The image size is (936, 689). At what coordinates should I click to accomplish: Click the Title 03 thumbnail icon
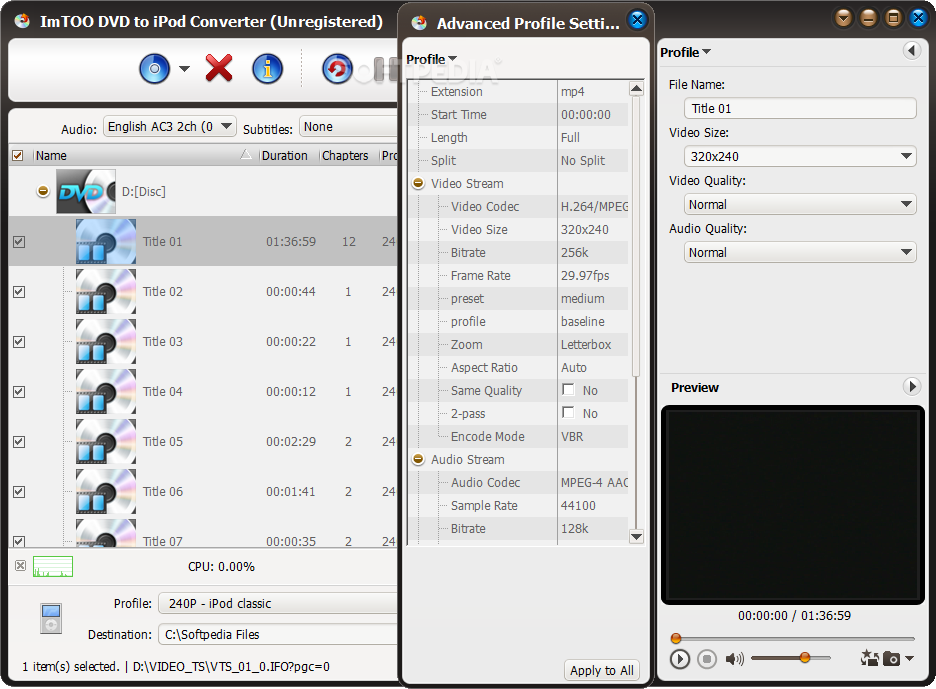tap(106, 342)
